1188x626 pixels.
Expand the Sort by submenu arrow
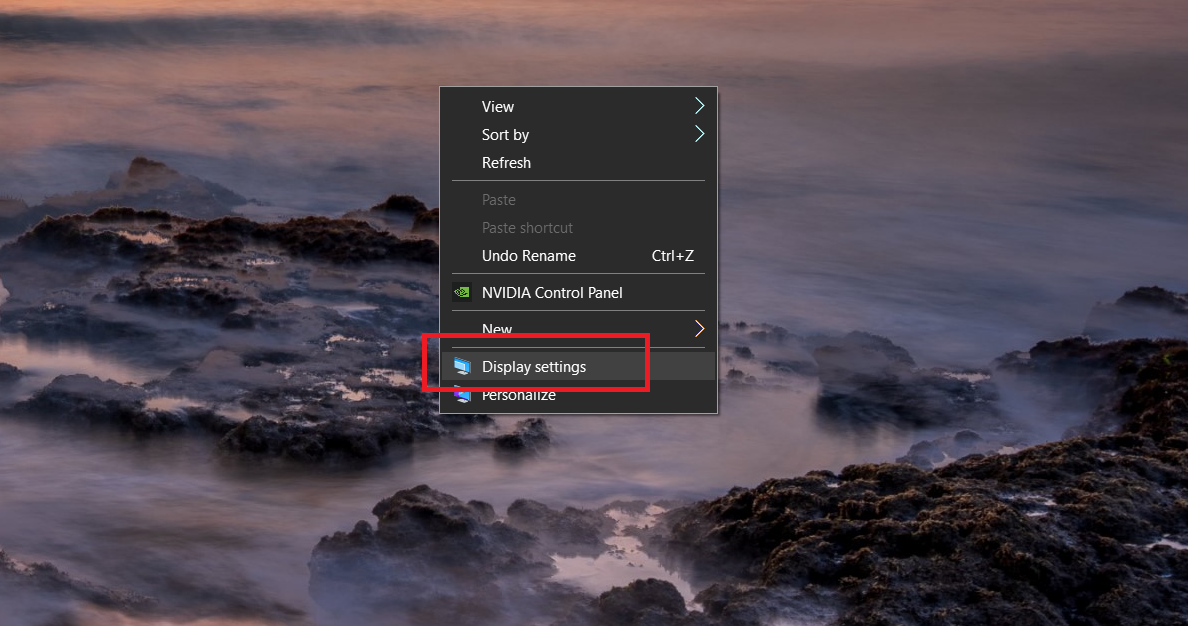(x=699, y=134)
